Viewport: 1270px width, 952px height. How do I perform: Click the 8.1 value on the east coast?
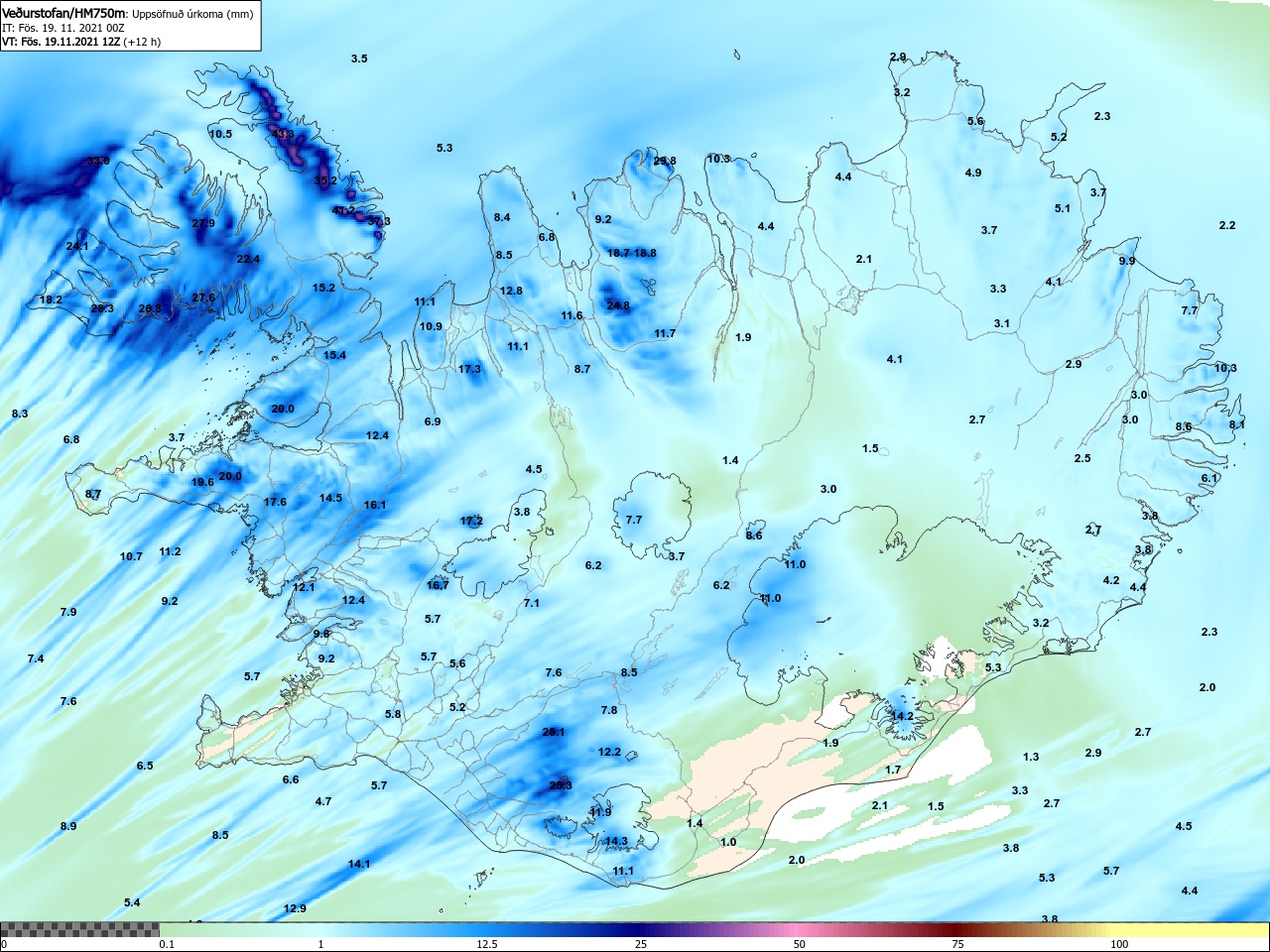click(x=1237, y=424)
